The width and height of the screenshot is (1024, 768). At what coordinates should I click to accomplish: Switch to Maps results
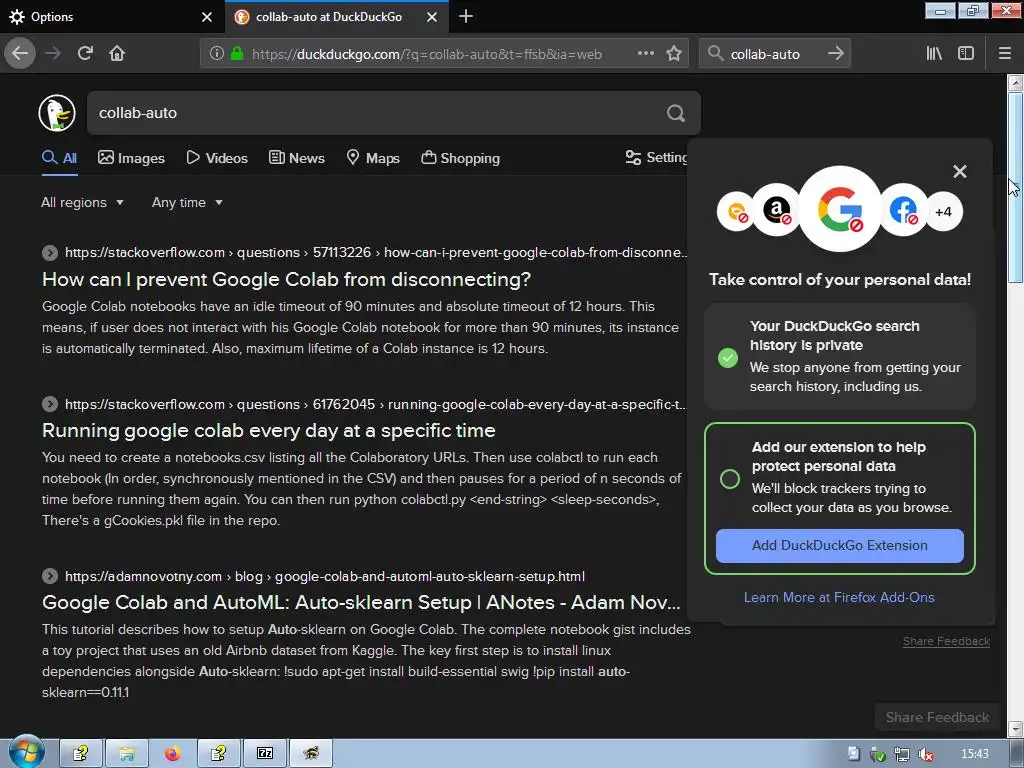[x=373, y=158]
